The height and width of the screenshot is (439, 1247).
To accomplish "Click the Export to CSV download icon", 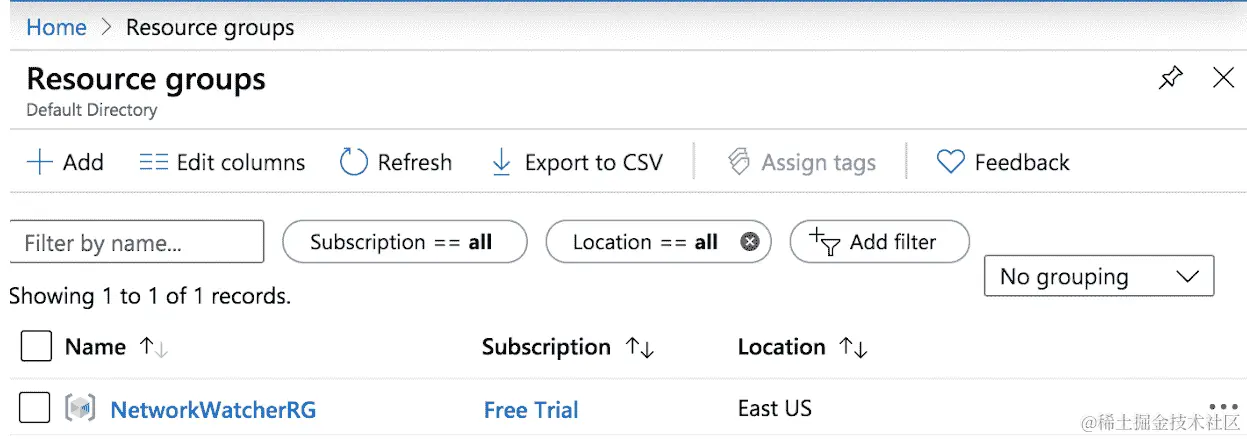I will pos(502,162).
